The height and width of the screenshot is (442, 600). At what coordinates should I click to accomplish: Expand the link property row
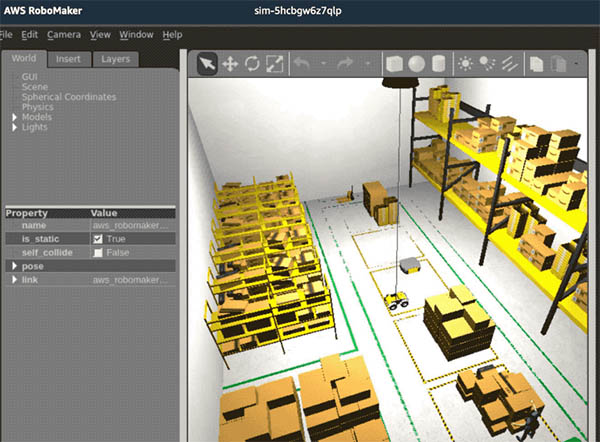point(15,280)
